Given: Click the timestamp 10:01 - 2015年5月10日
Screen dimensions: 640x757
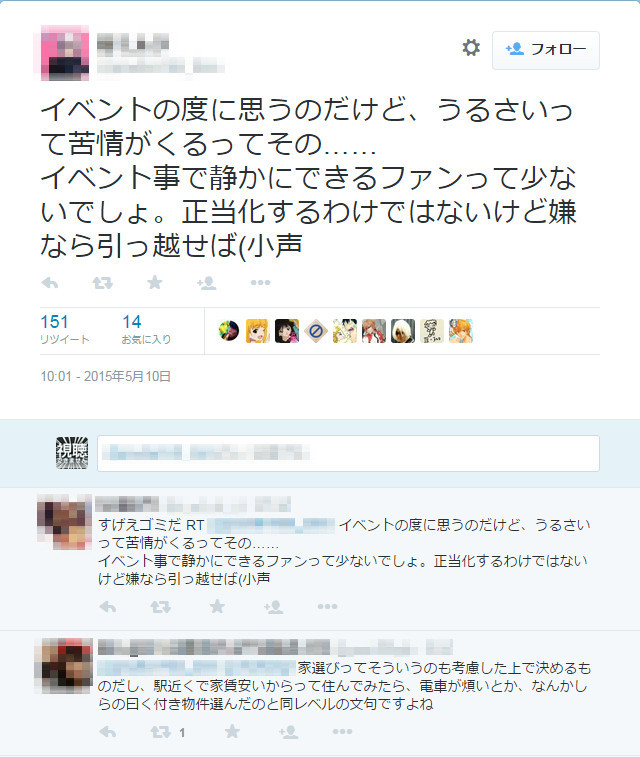Looking at the screenshot, I should [x=106, y=377].
